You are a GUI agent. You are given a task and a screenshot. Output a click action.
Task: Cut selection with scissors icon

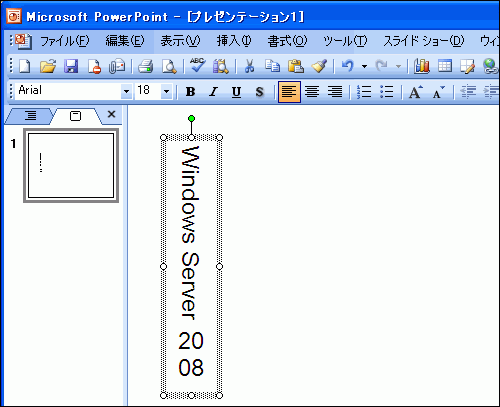click(249, 66)
